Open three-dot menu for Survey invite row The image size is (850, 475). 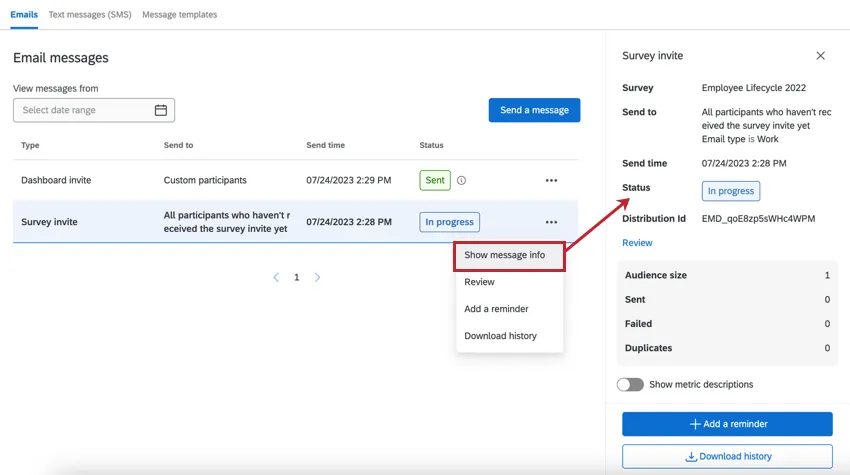point(551,222)
